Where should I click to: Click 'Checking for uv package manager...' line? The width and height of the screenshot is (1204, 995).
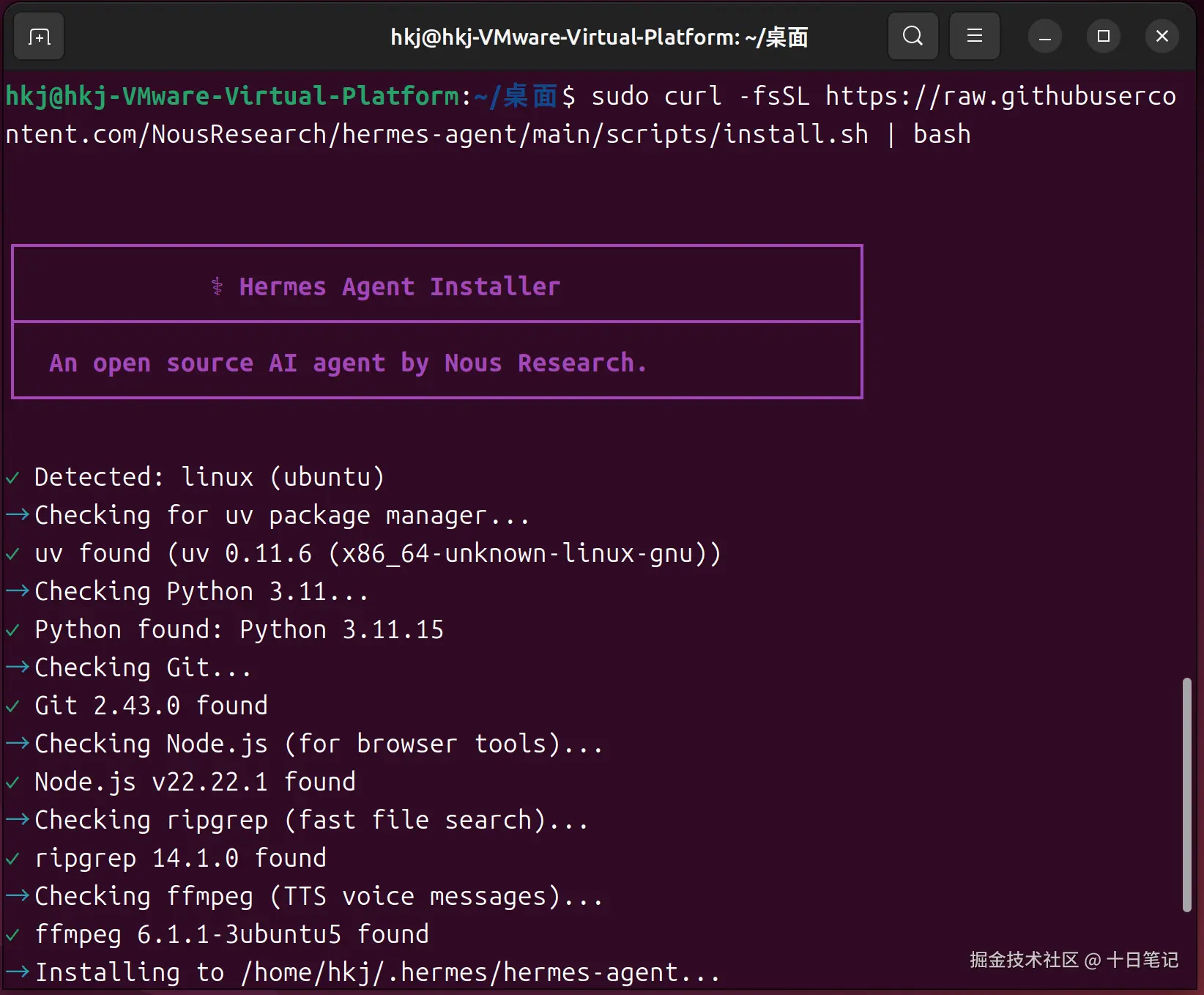coord(282,515)
